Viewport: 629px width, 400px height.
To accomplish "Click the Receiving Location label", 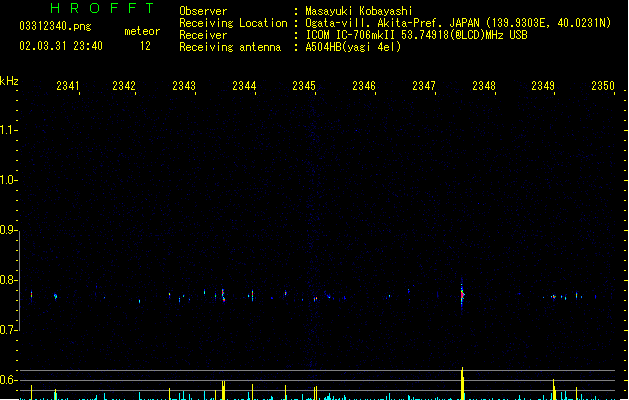I will [x=233, y=23].
